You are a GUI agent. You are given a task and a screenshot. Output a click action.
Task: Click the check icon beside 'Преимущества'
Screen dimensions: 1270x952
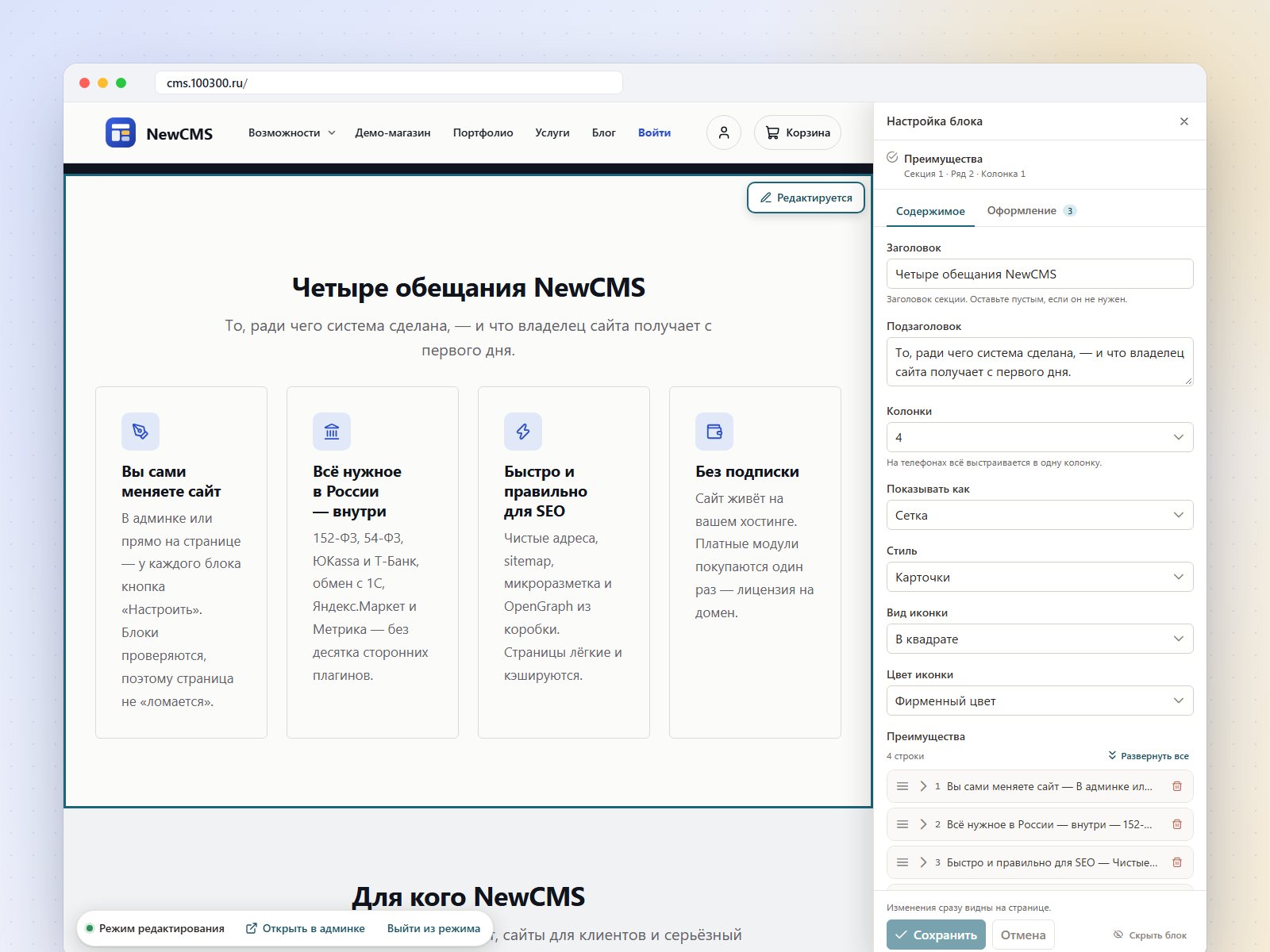pyautogui.click(x=892, y=157)
